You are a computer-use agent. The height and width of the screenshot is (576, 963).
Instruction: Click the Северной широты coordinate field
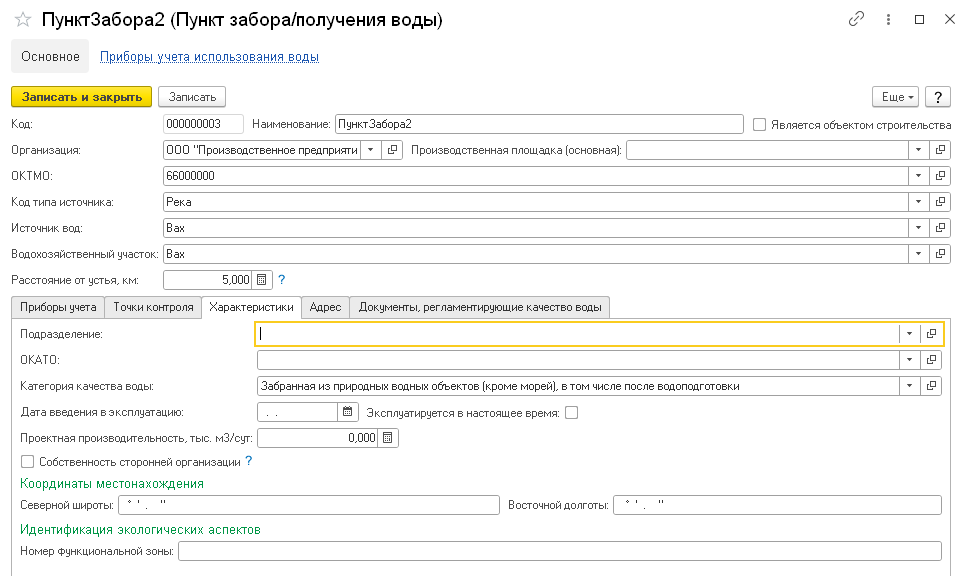pyautogui.click(x=308, y=505)
